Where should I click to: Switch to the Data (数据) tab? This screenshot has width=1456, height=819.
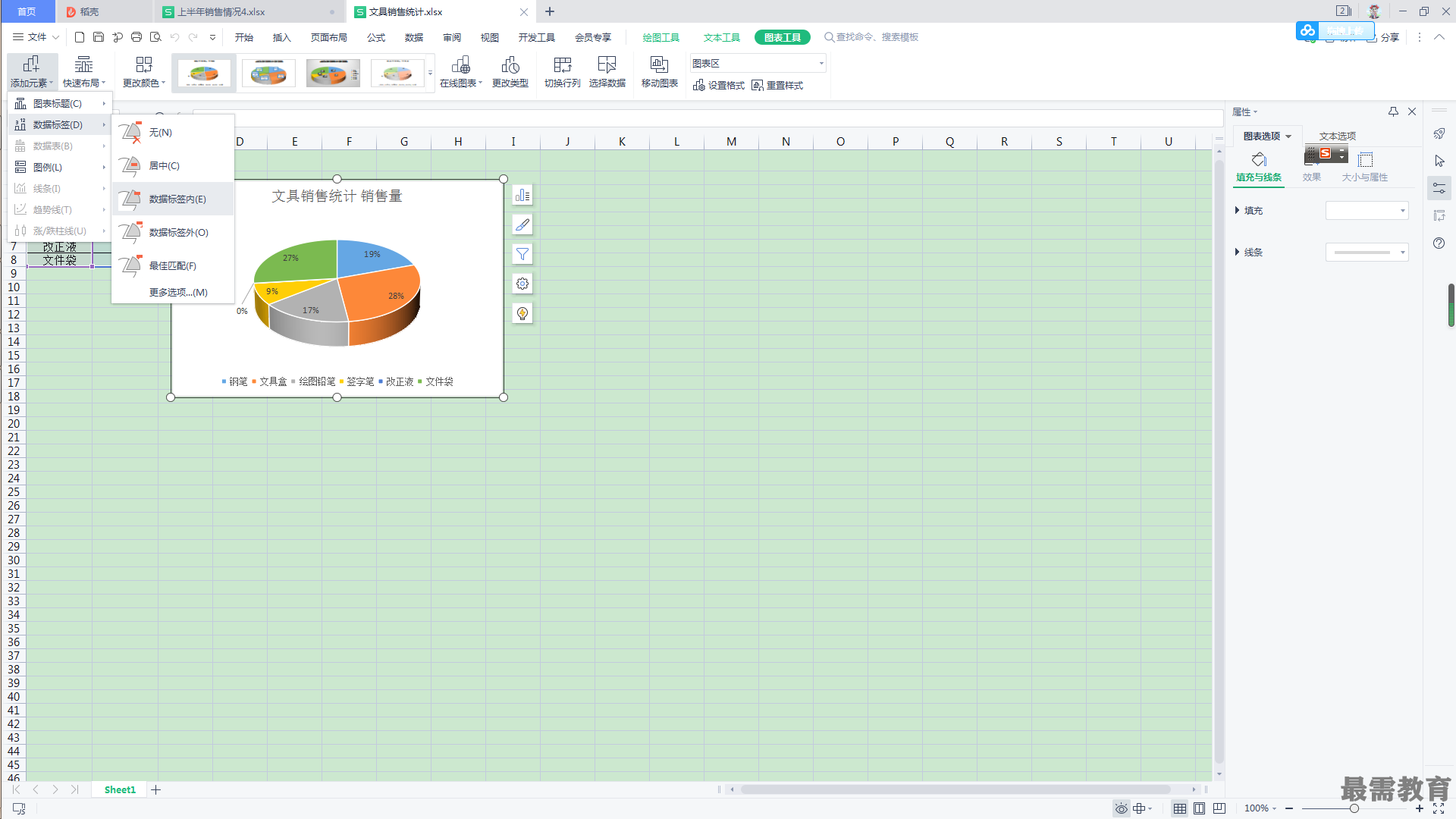[x=414, y=37]
